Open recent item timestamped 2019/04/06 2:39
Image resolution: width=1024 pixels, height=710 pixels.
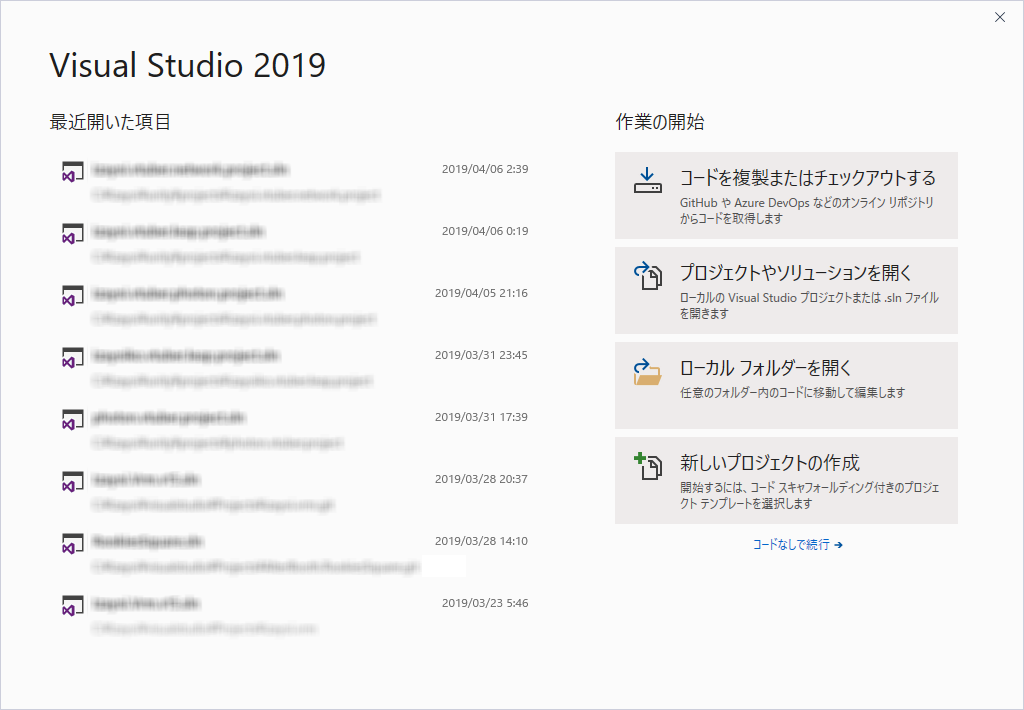295,181
